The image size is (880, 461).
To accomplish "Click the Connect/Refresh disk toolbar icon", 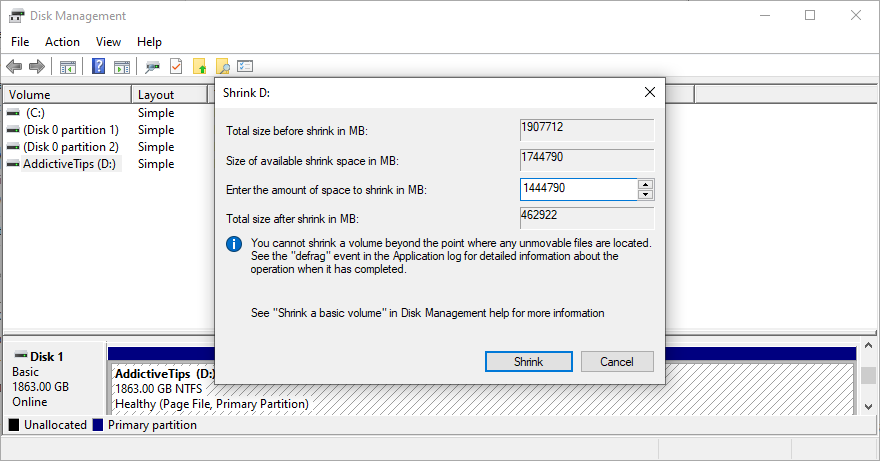I will click(153, 67).
